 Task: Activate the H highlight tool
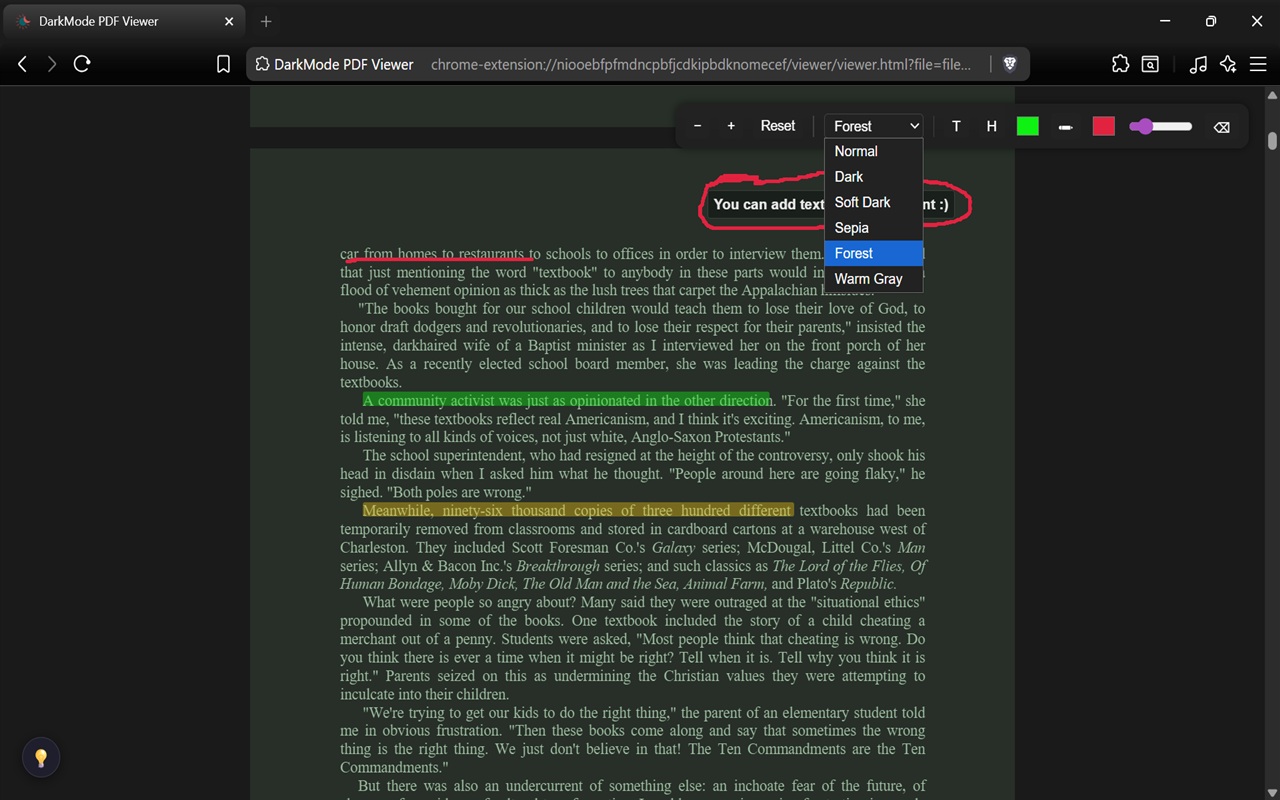(992, 126)
